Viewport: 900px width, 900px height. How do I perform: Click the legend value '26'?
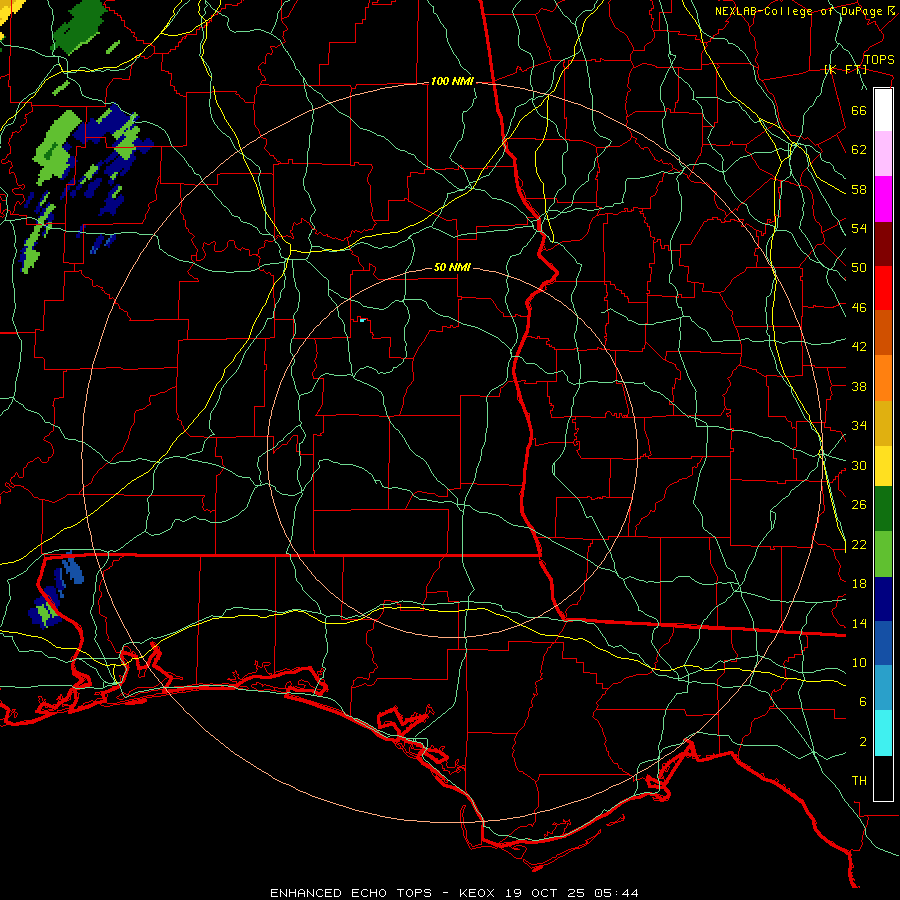pos(859,505)
